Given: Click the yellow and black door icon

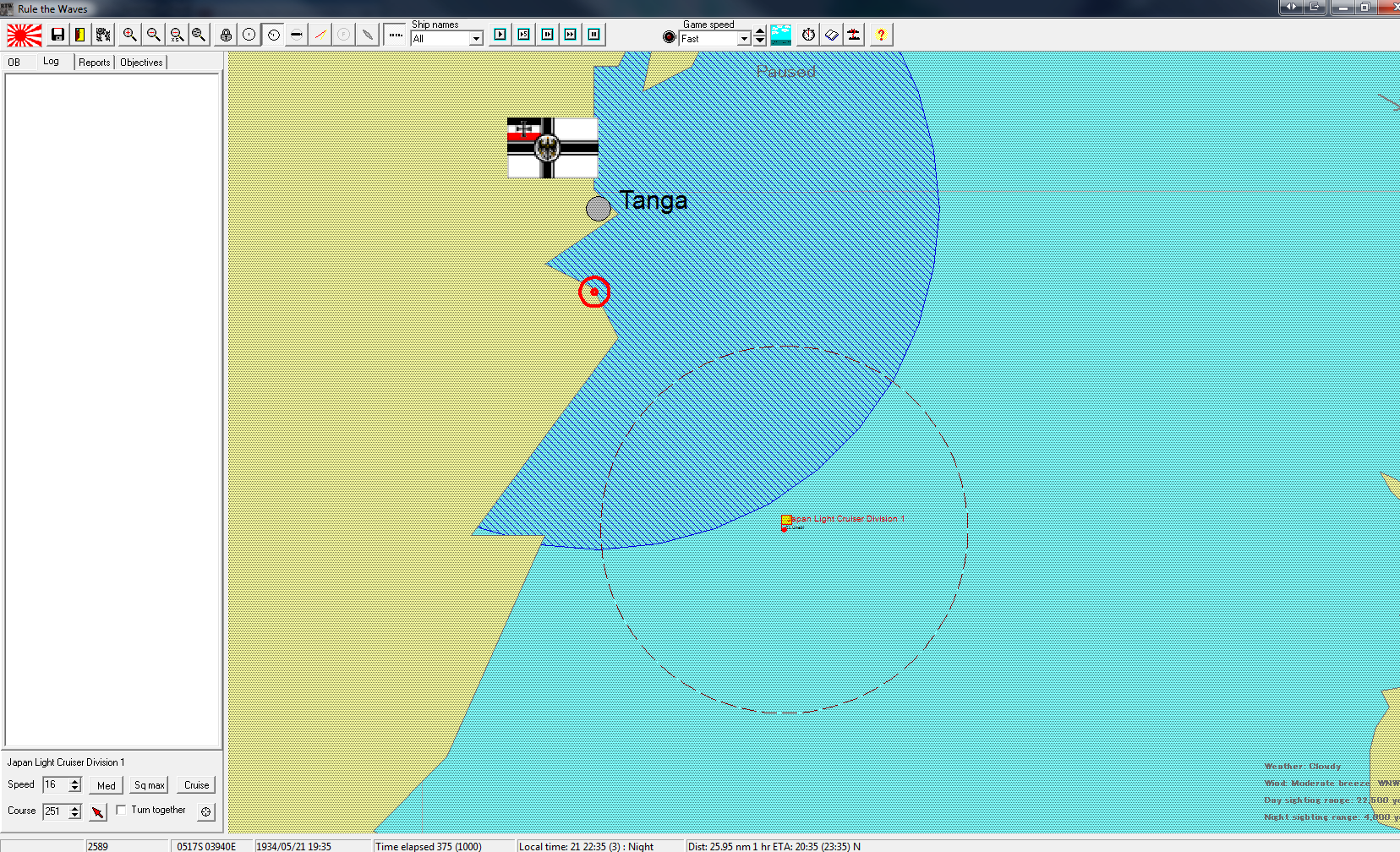Looking at the screenshot, I should [80, 35].
